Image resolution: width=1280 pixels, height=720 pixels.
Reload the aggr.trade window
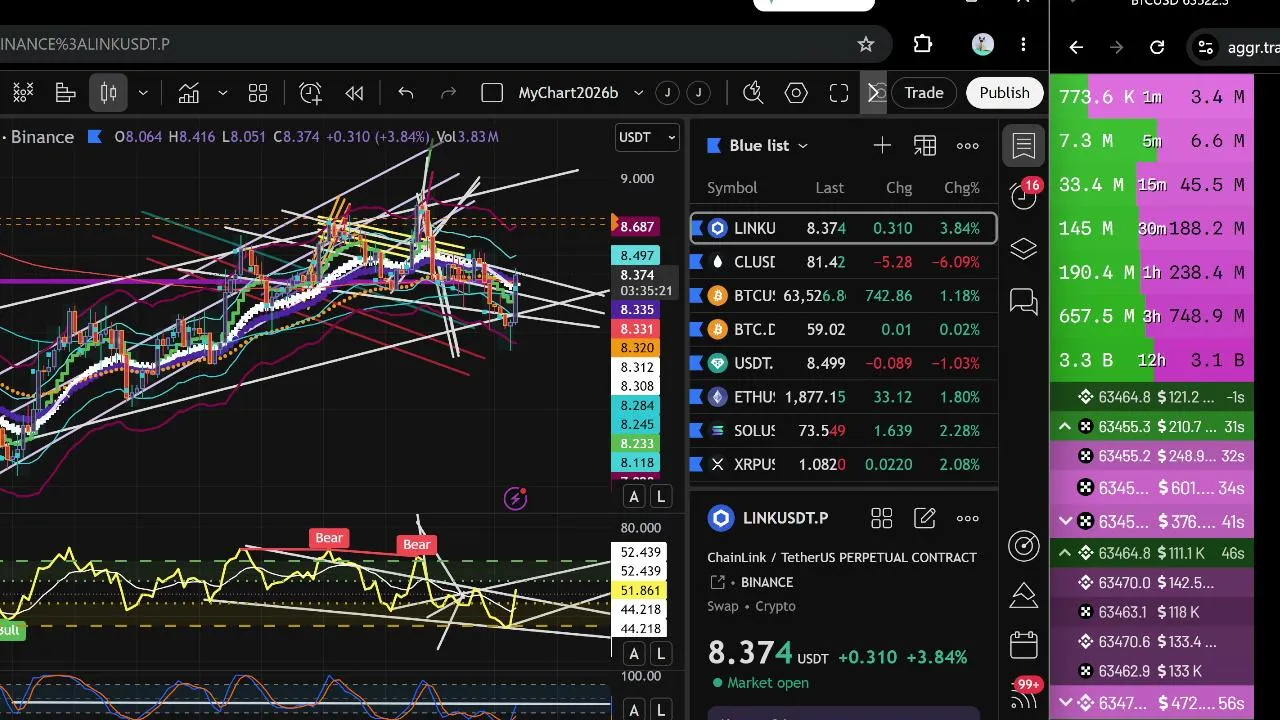(1157, 47)
